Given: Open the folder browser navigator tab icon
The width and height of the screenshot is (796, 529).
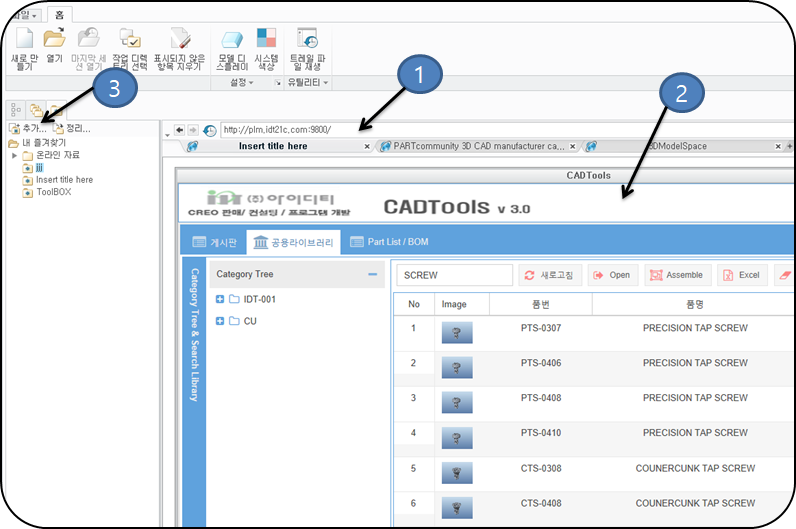Looking at the screenshot, I should (36, 109).
